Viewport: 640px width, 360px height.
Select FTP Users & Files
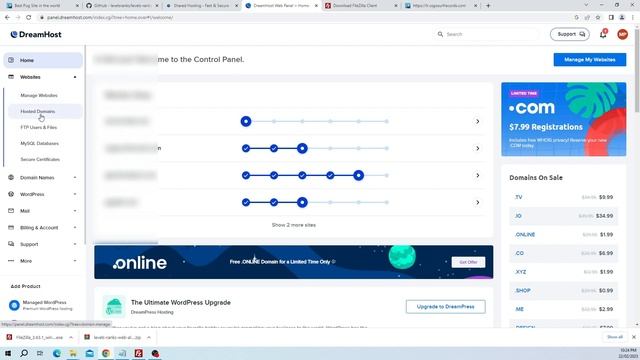tap(39, 127)
